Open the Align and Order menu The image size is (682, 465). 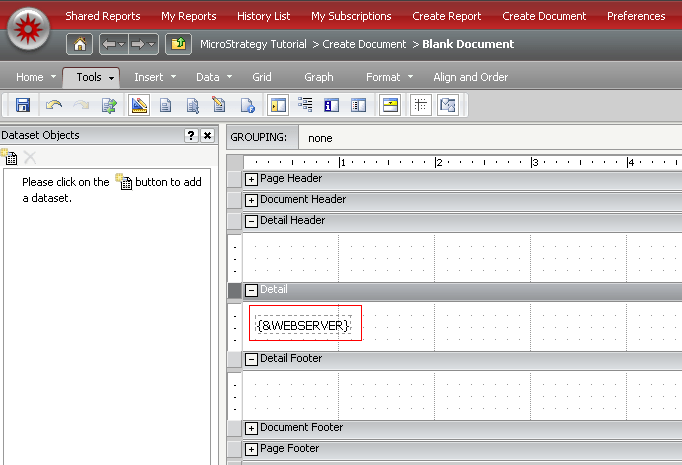470,77
